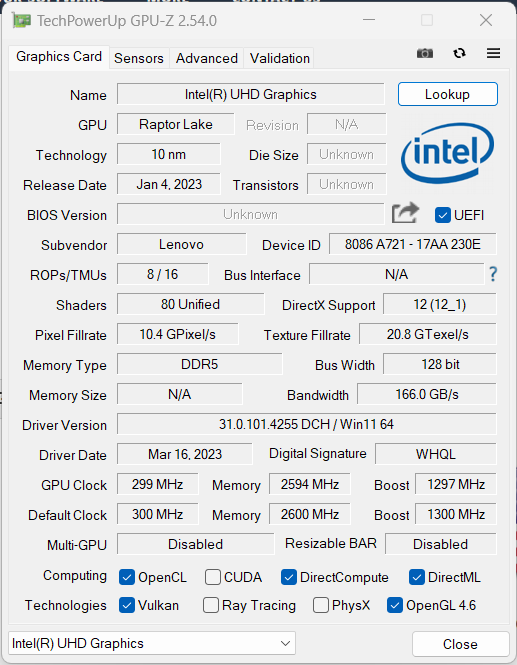Toggle the OpenCL checkbox
The image size is (517, 665).
click(127, 577)
